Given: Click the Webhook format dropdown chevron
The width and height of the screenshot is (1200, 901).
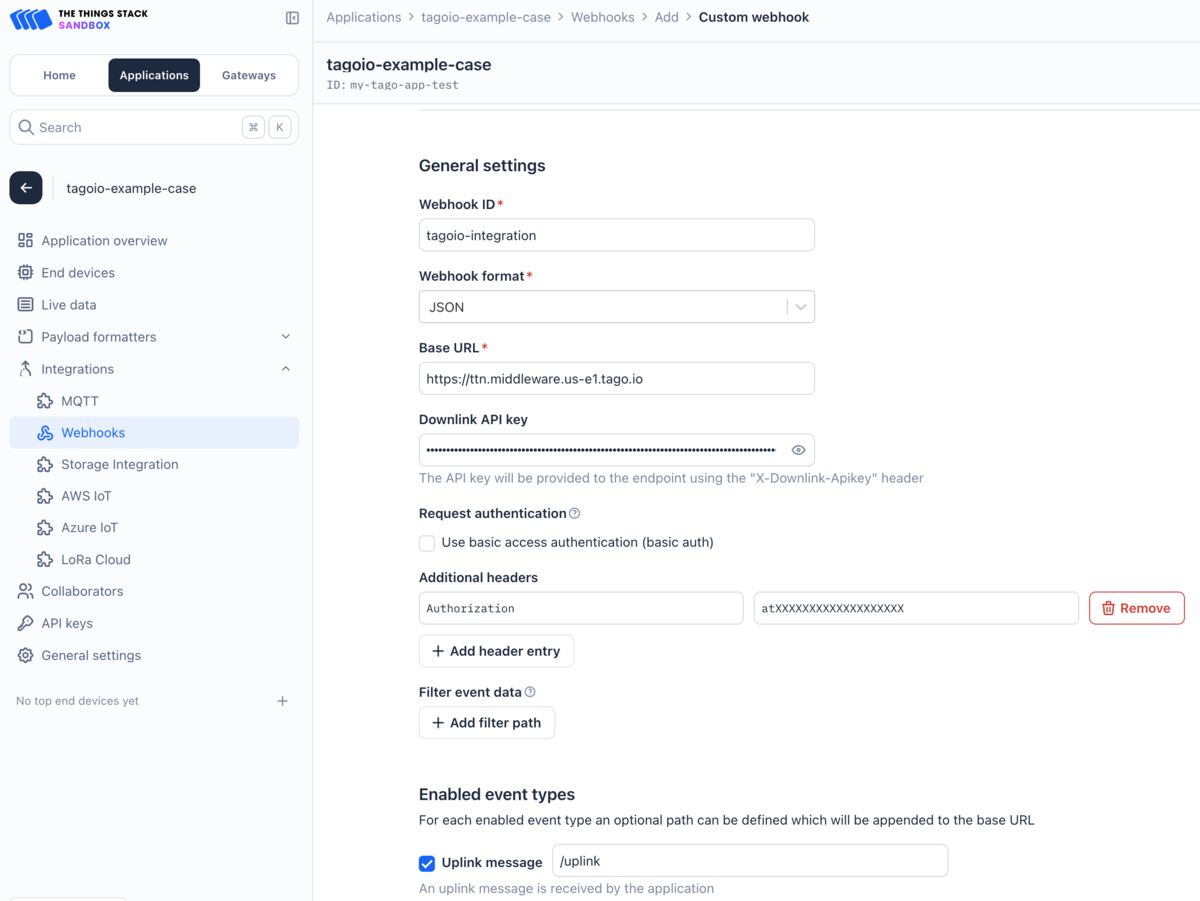Looking at the screenshot, I should pos(801,307).
